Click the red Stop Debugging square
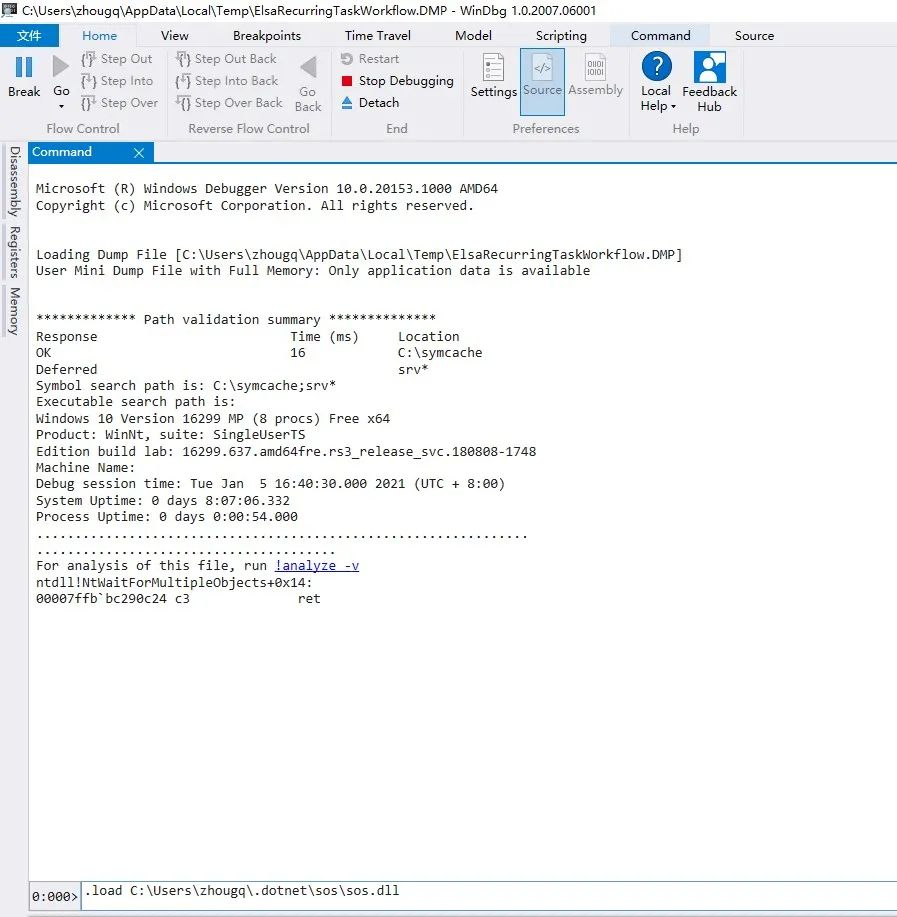The width and height of the screenshot is (897, 917). pos(347,81)
